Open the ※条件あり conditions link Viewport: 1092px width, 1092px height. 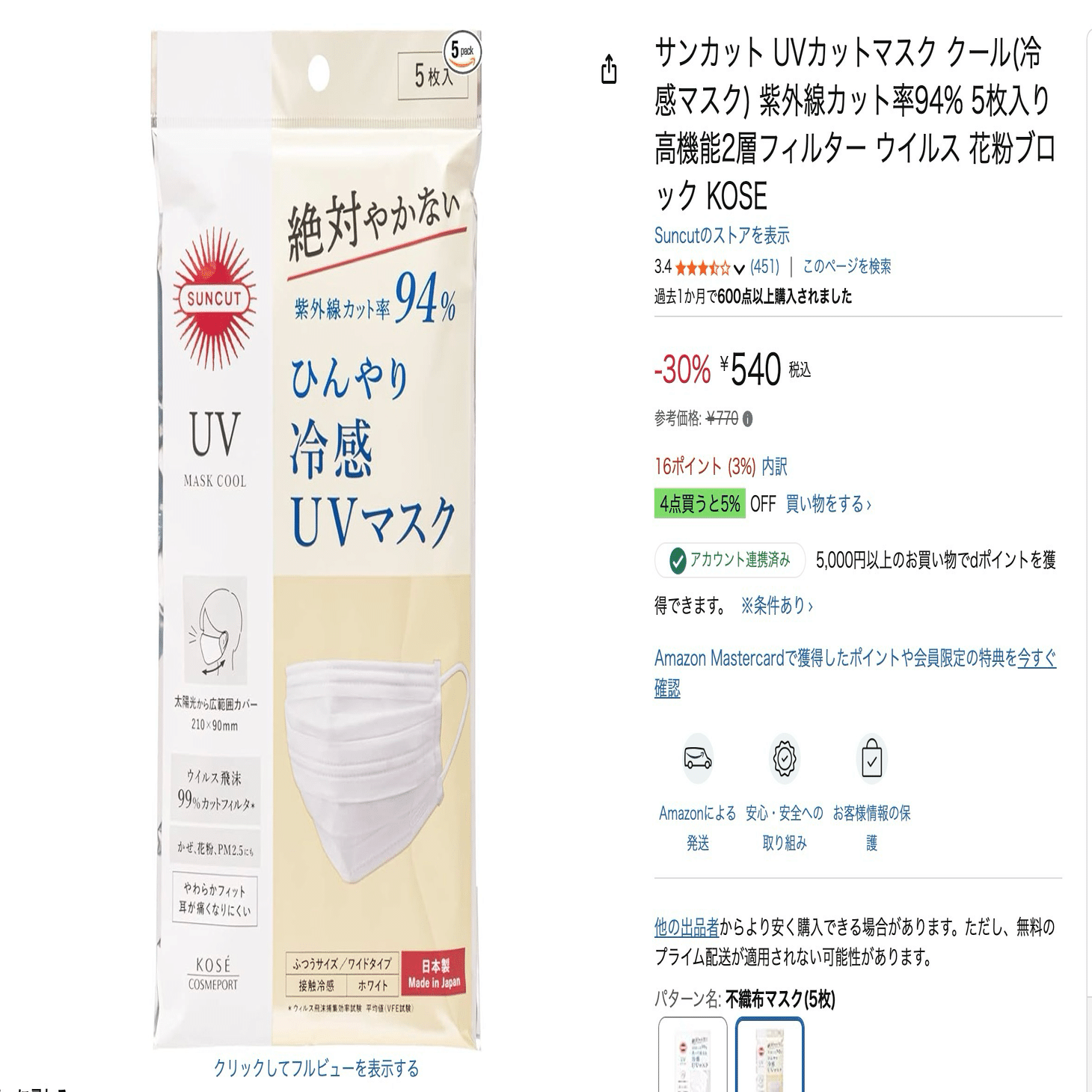point(776,605)
